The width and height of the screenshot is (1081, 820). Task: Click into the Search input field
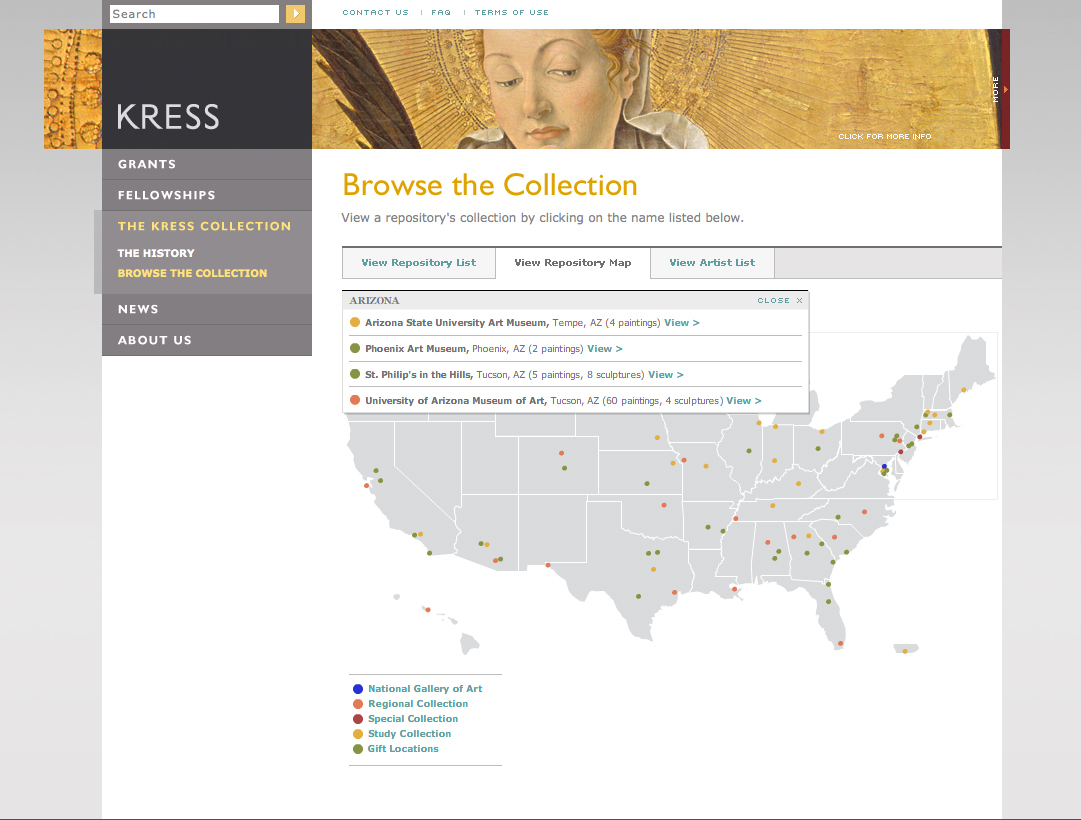[x=194, y=14]
